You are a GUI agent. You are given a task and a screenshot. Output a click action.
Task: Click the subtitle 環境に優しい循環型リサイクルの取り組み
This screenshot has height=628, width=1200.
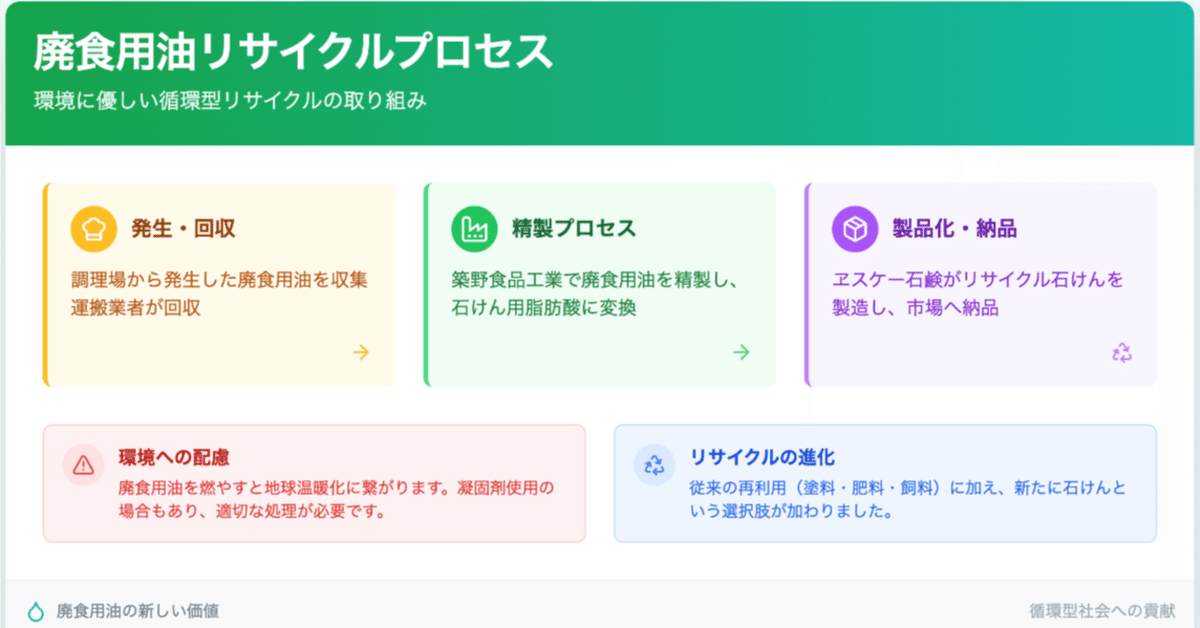click(x=230, y=101)
